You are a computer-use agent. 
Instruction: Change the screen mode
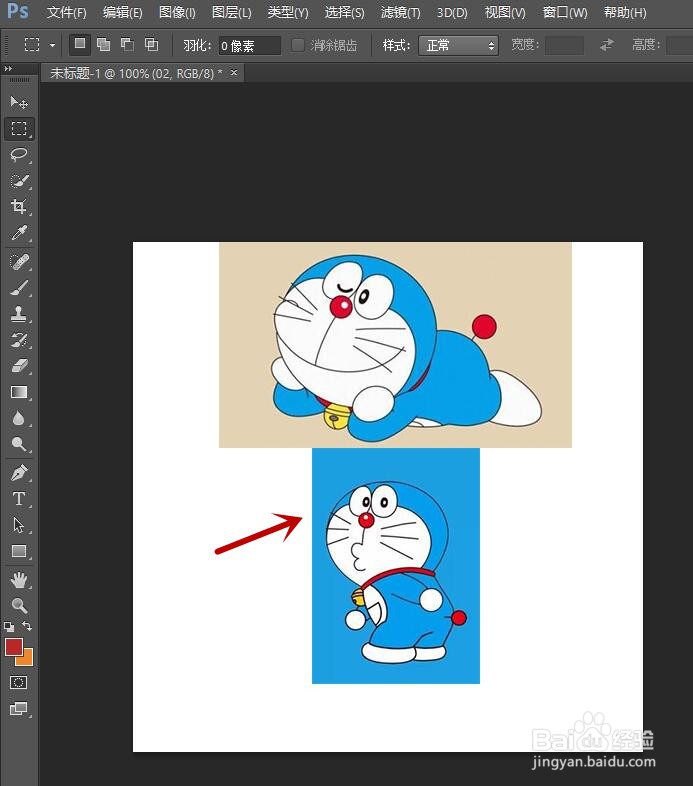click(x=19, y=708)
